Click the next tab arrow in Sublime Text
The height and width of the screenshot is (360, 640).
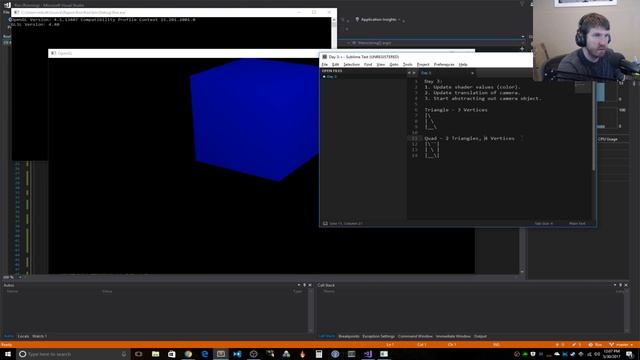point(414,73)
